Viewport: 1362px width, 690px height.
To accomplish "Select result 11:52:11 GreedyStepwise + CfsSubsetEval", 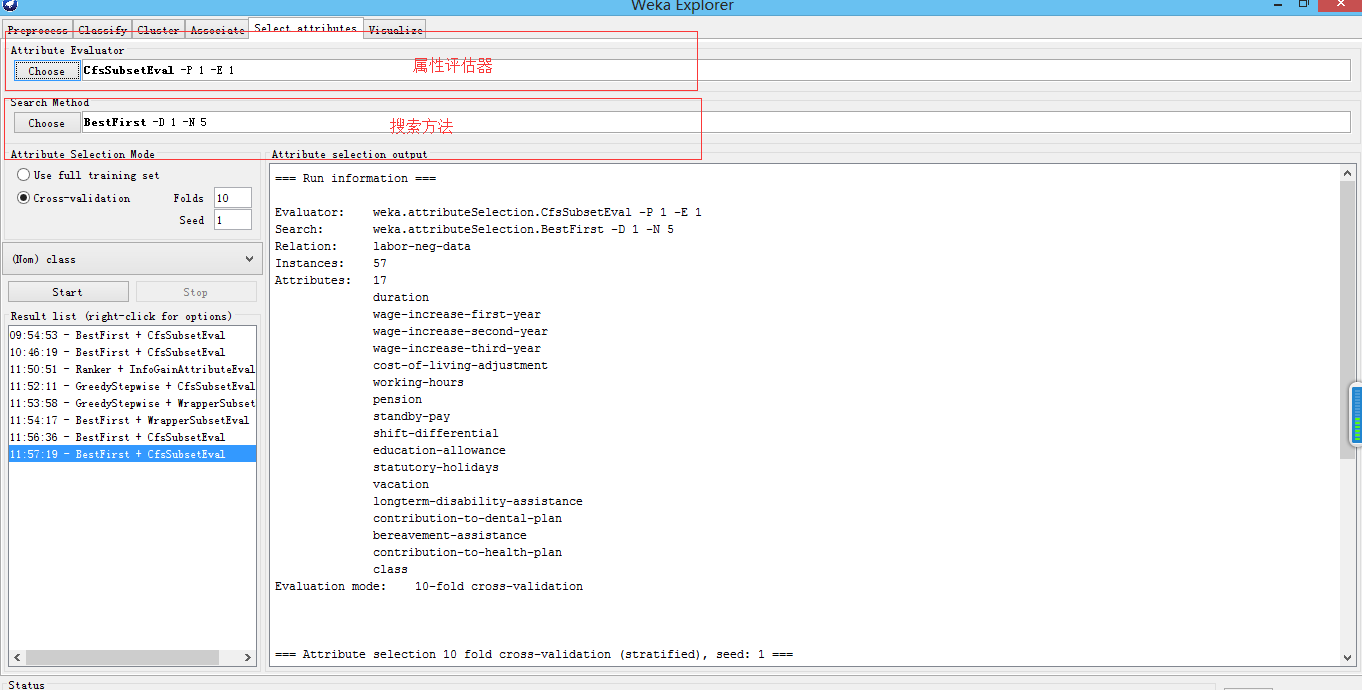I will click(x=132, y=386).
